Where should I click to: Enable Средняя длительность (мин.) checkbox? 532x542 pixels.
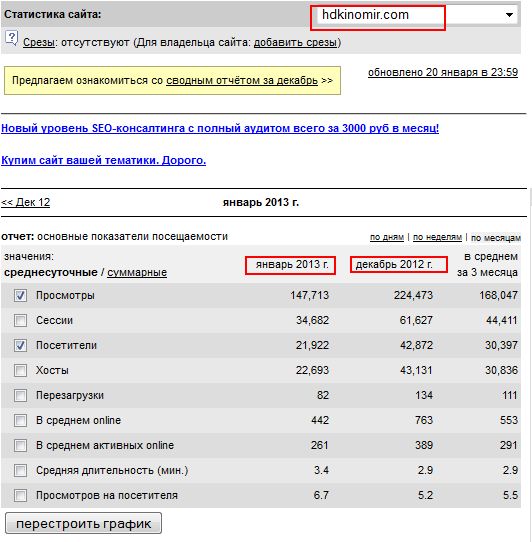(20, 470)
